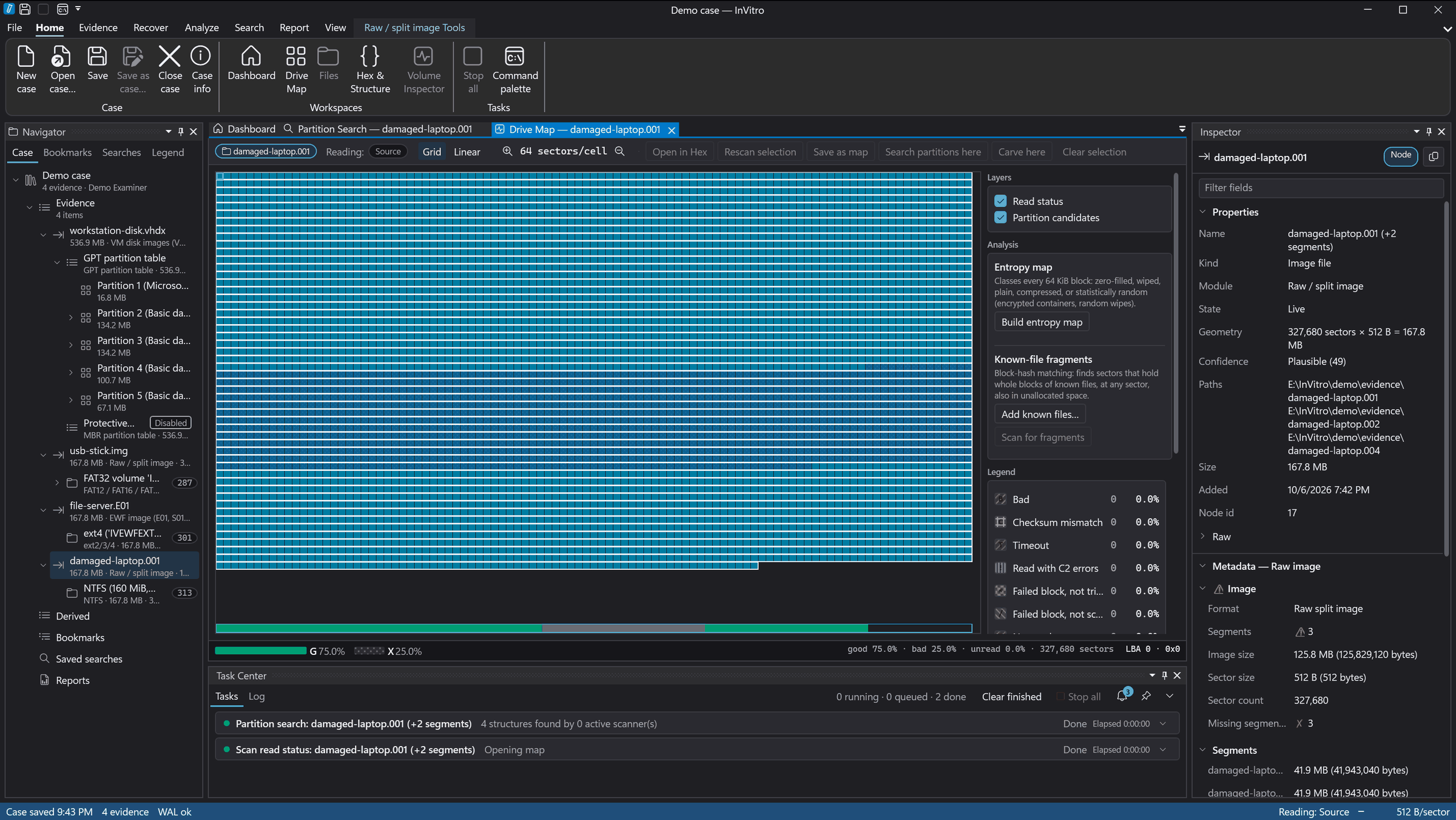1456x820 pixels.
Task: Select the NTFS (160 MiB) volume row
Action: click(x=124, y=594)
